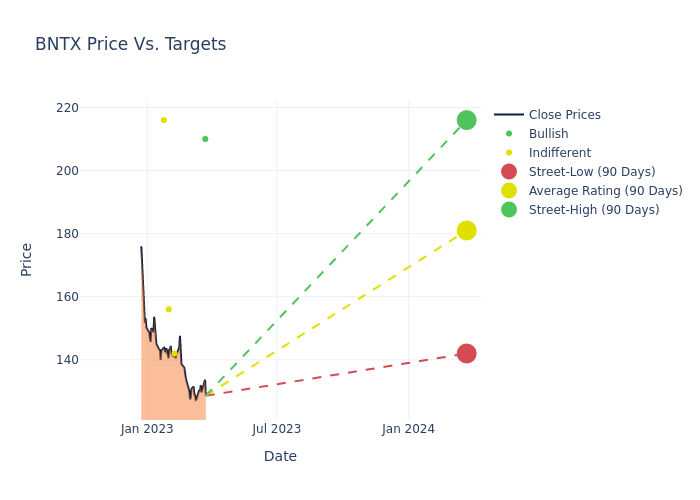Image resolution: width=700 pixels, height=500 pixels.
Task: Click the large yellow Average Rating marker on the chart
Action: [466, 231]
